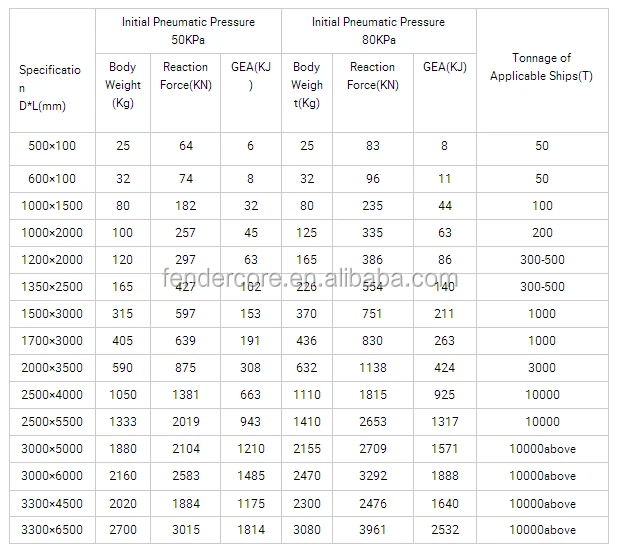Click the "Initial Pneumatic Pressure 50KPa" header
Image resolution: width=618 pixels, height=553 pixels.
coord(188,29)
